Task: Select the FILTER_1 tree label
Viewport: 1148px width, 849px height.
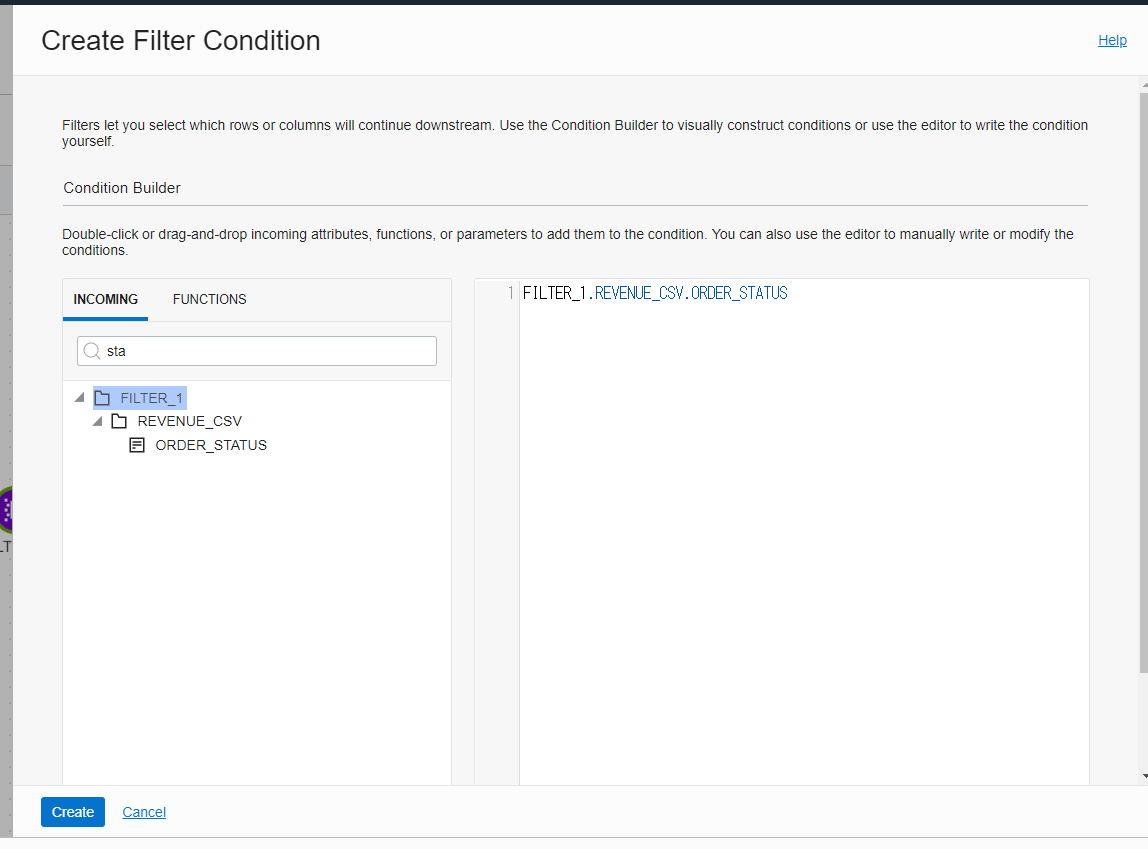Action: pyautogui.click(x=152, y=398)
